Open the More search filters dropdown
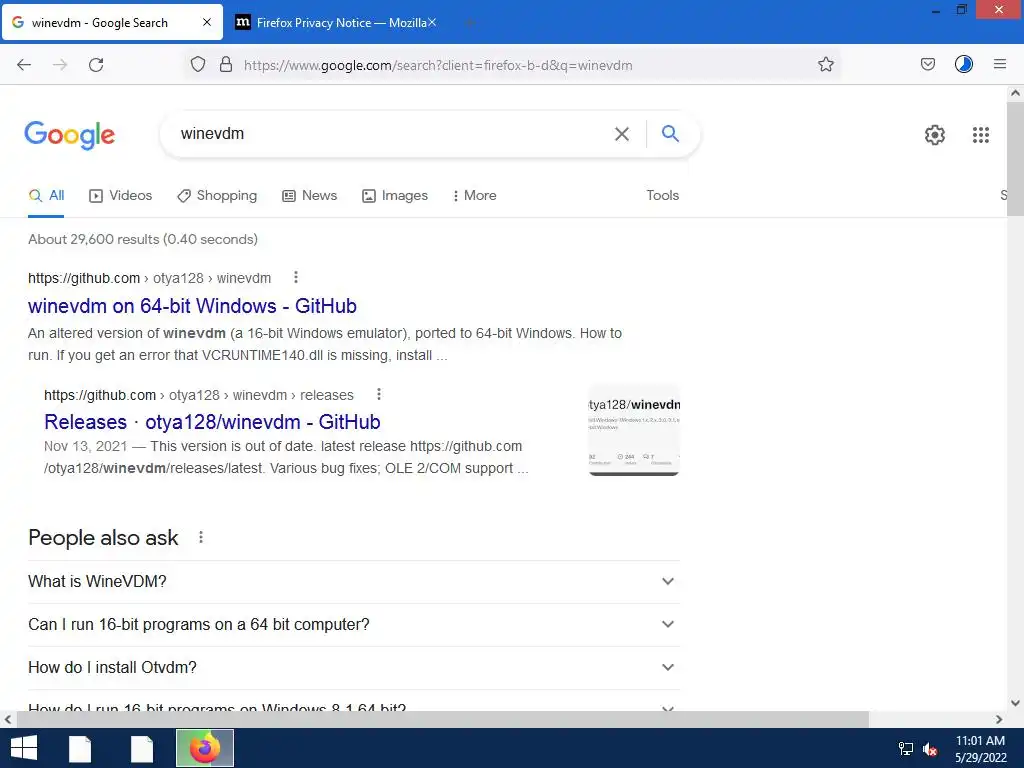 point(474,195)
